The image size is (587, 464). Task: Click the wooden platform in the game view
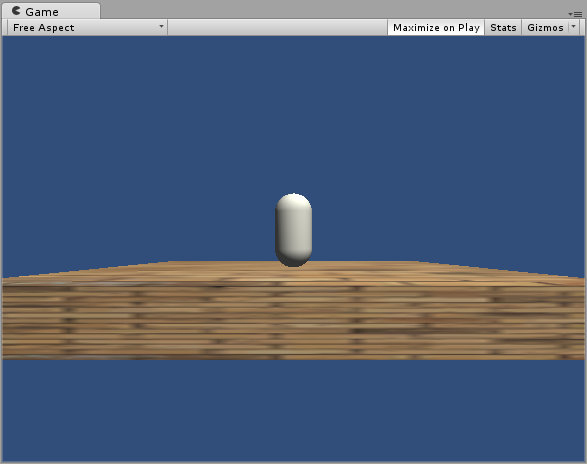click(x=294, y=311)
